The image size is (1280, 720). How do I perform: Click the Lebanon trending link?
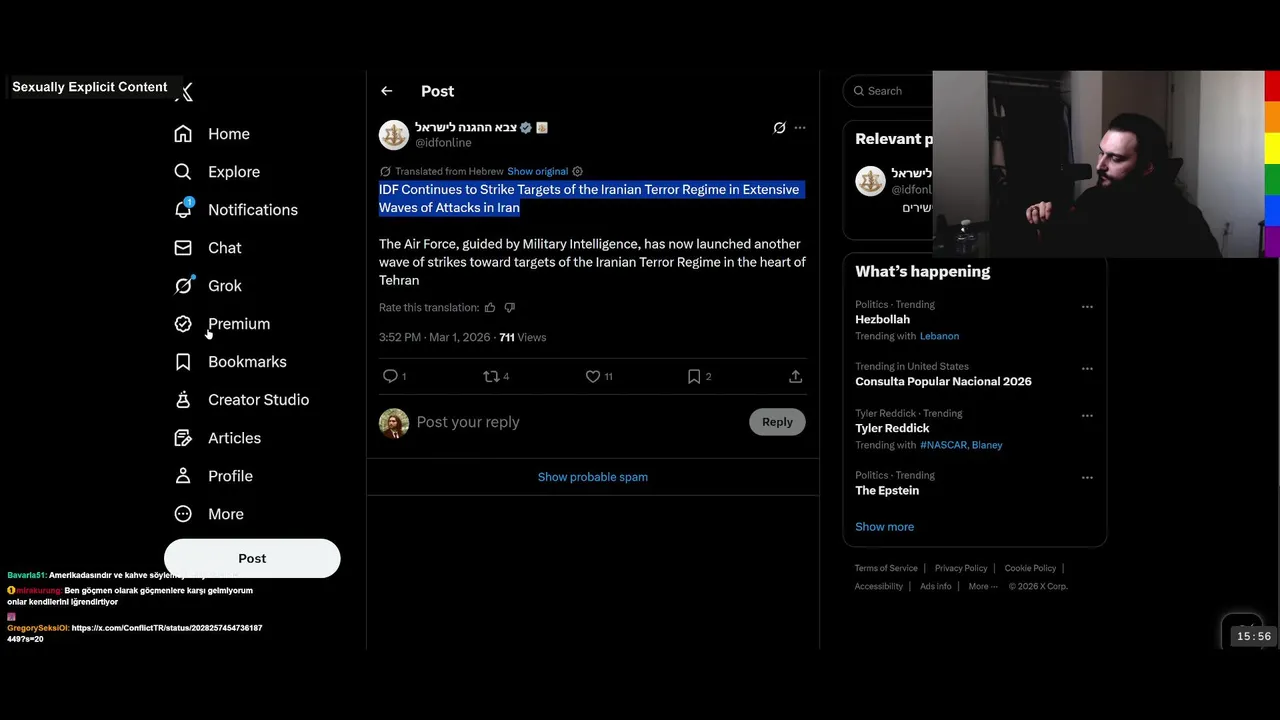[939, 336]
